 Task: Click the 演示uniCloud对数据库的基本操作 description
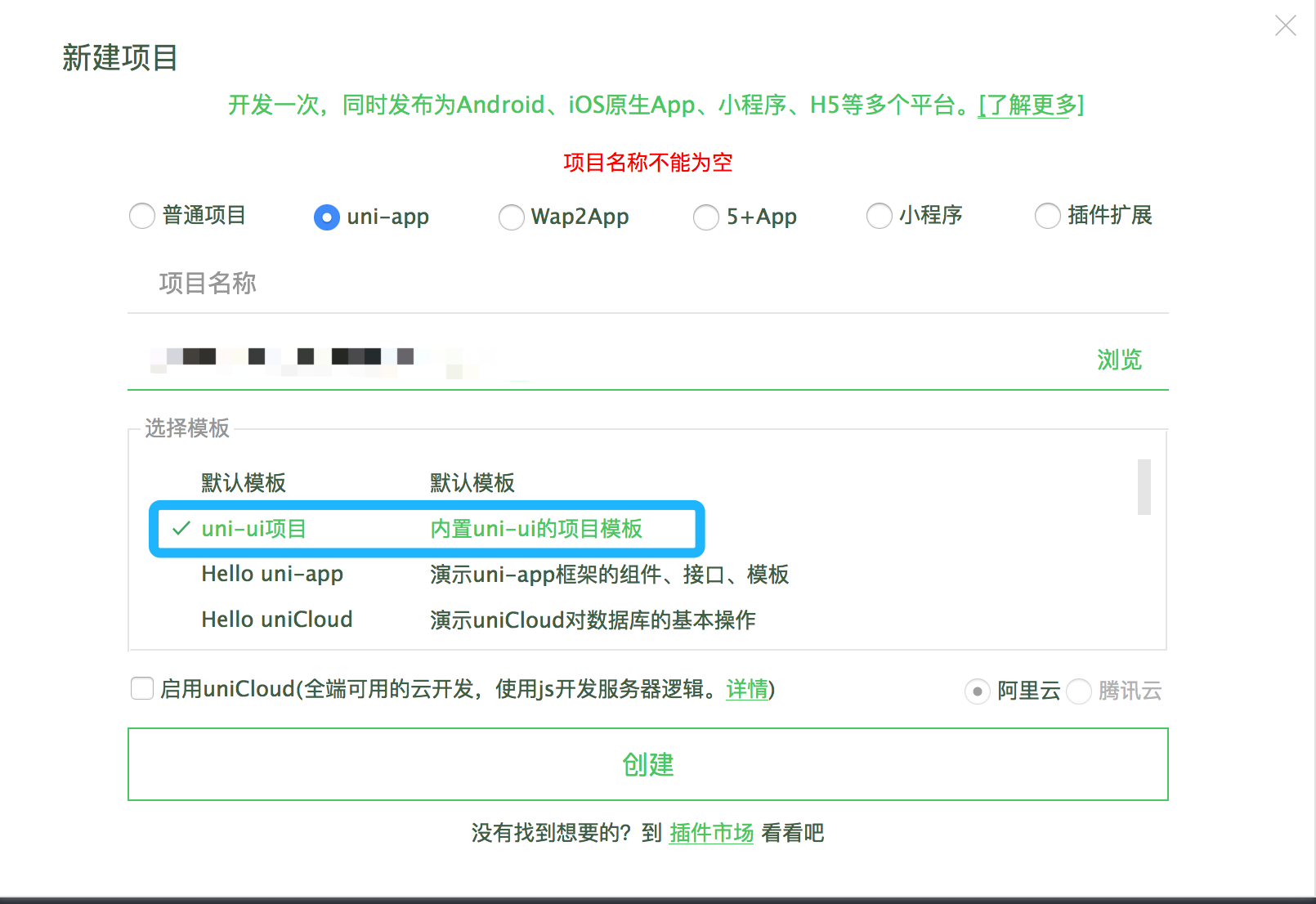pyautogui.click(x=593, y=620)
